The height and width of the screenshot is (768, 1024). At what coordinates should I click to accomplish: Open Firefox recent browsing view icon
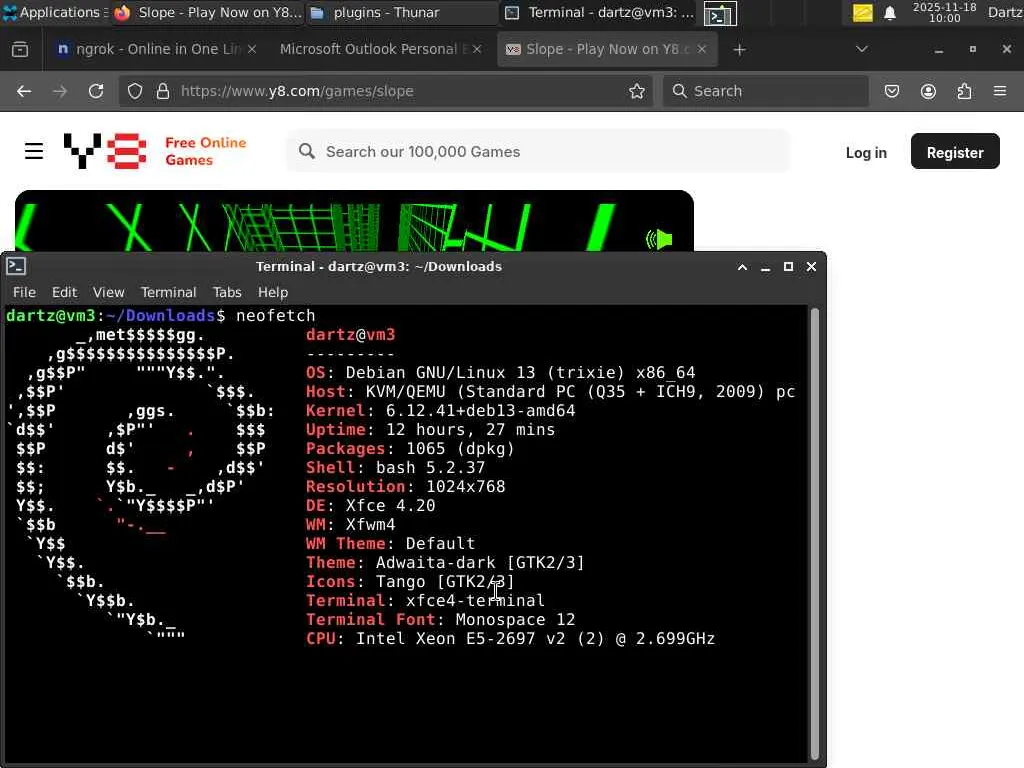(20, 49)
